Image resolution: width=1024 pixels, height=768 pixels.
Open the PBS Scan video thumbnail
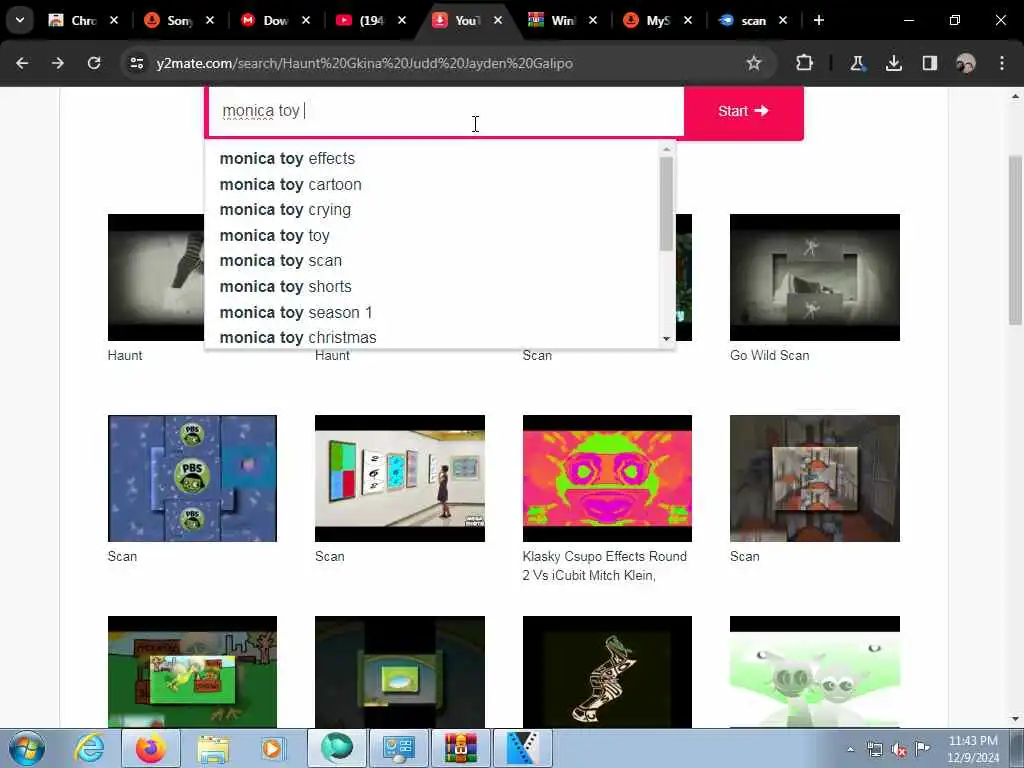click(x=192, y=478)
